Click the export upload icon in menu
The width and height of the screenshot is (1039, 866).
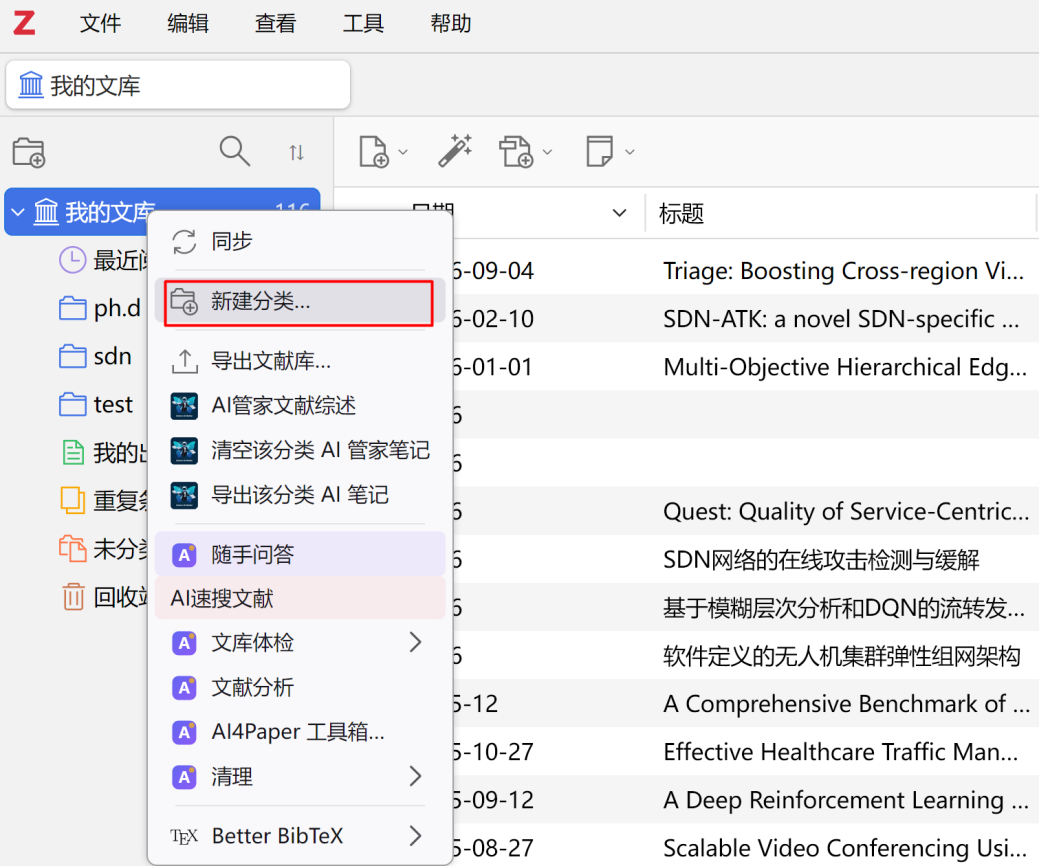184,361
